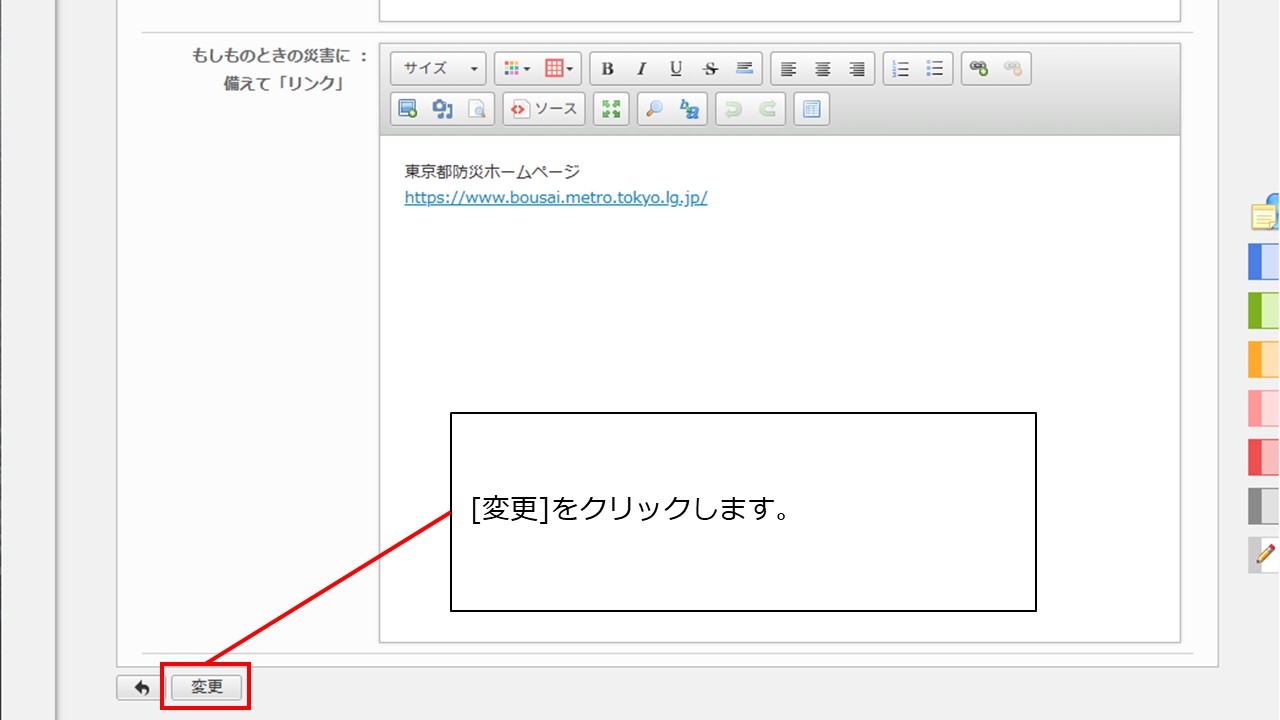Image resolution: width=1280 pixels, height=720 pixels.
Task: Click the 変更 button
Action: pyautogui.click(x=206, y=687)
